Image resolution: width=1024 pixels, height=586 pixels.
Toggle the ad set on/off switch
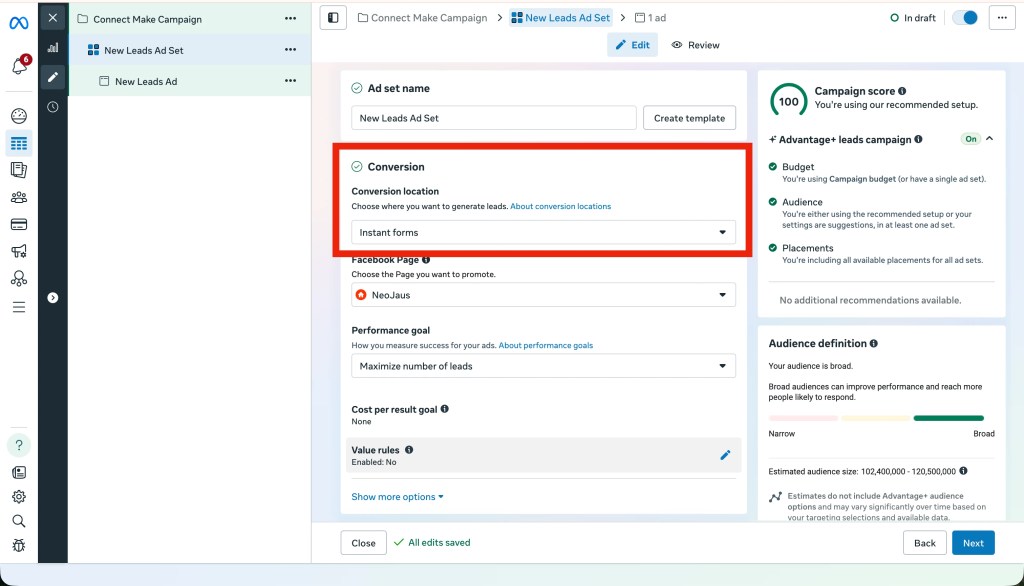click(964, 18)
